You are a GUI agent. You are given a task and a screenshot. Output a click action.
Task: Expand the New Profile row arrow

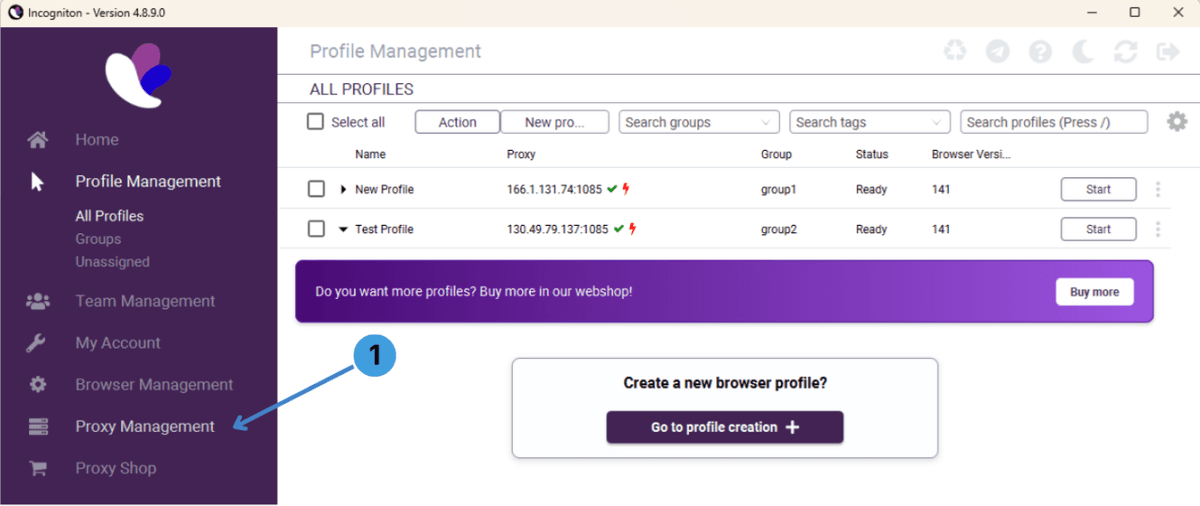pyautogui.click(x=343, y=189)
